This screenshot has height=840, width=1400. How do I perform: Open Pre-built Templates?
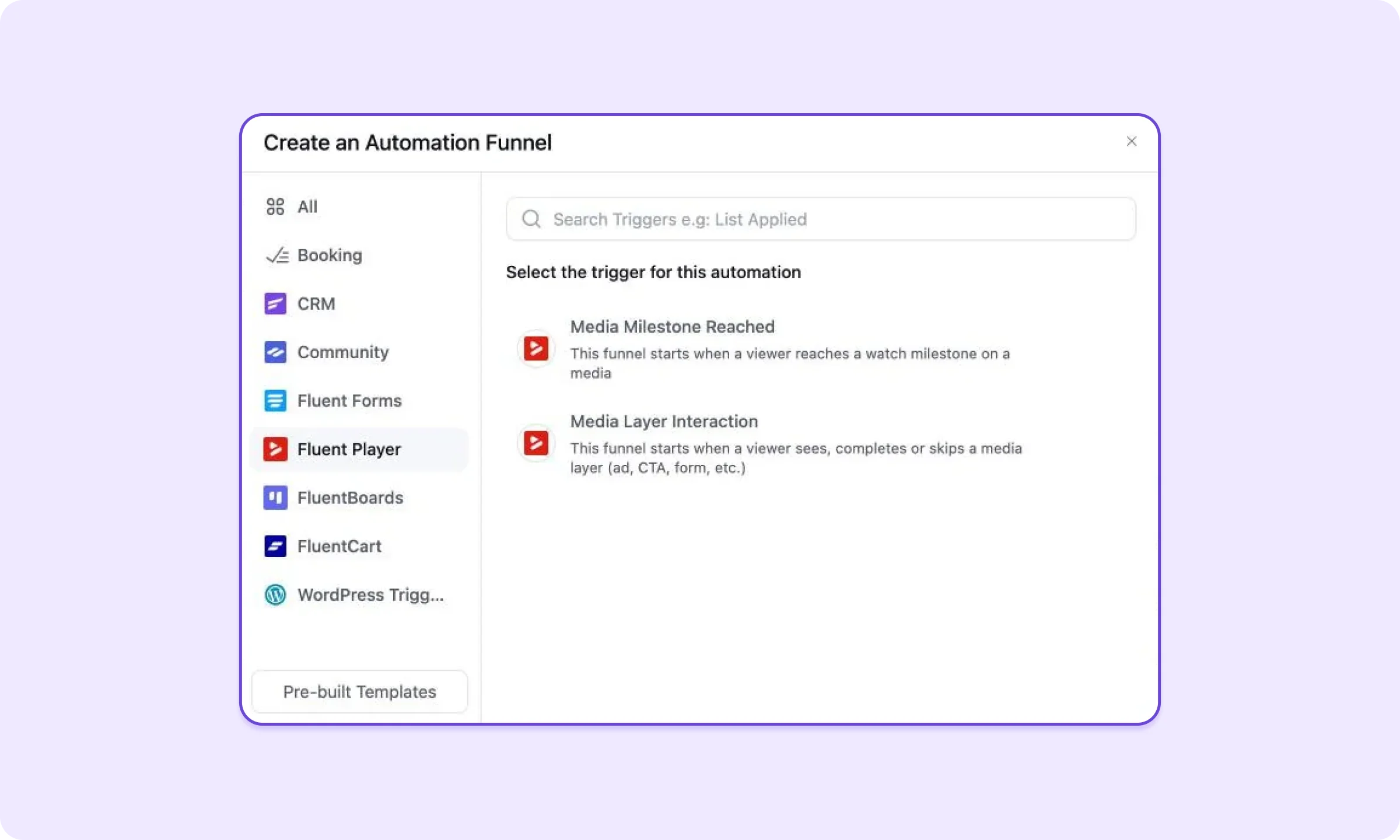359,691
